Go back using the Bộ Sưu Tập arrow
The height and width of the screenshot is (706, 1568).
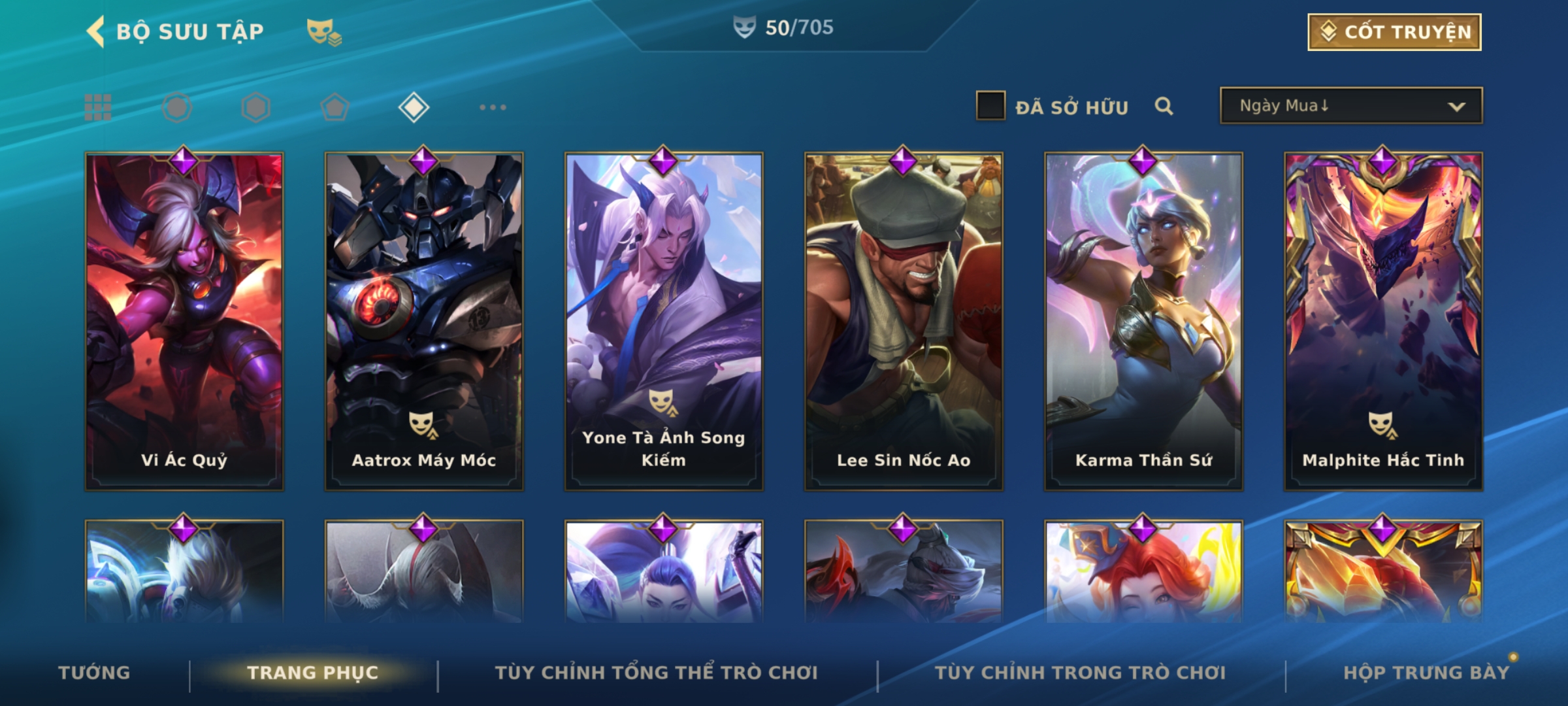[95, 31]
